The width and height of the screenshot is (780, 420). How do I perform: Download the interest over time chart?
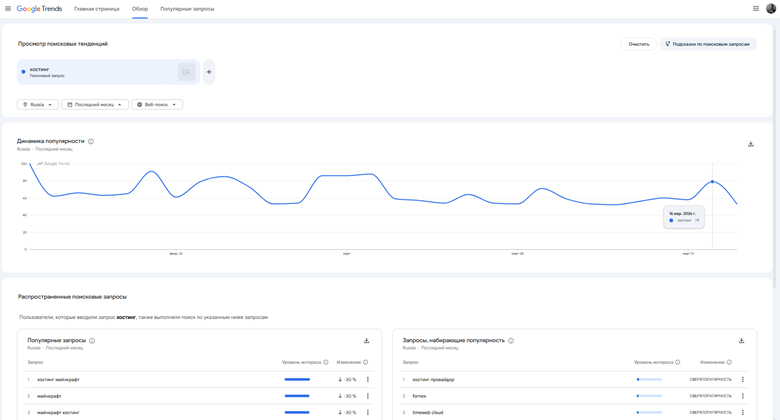pyautogui.click(x=751, y=144)
